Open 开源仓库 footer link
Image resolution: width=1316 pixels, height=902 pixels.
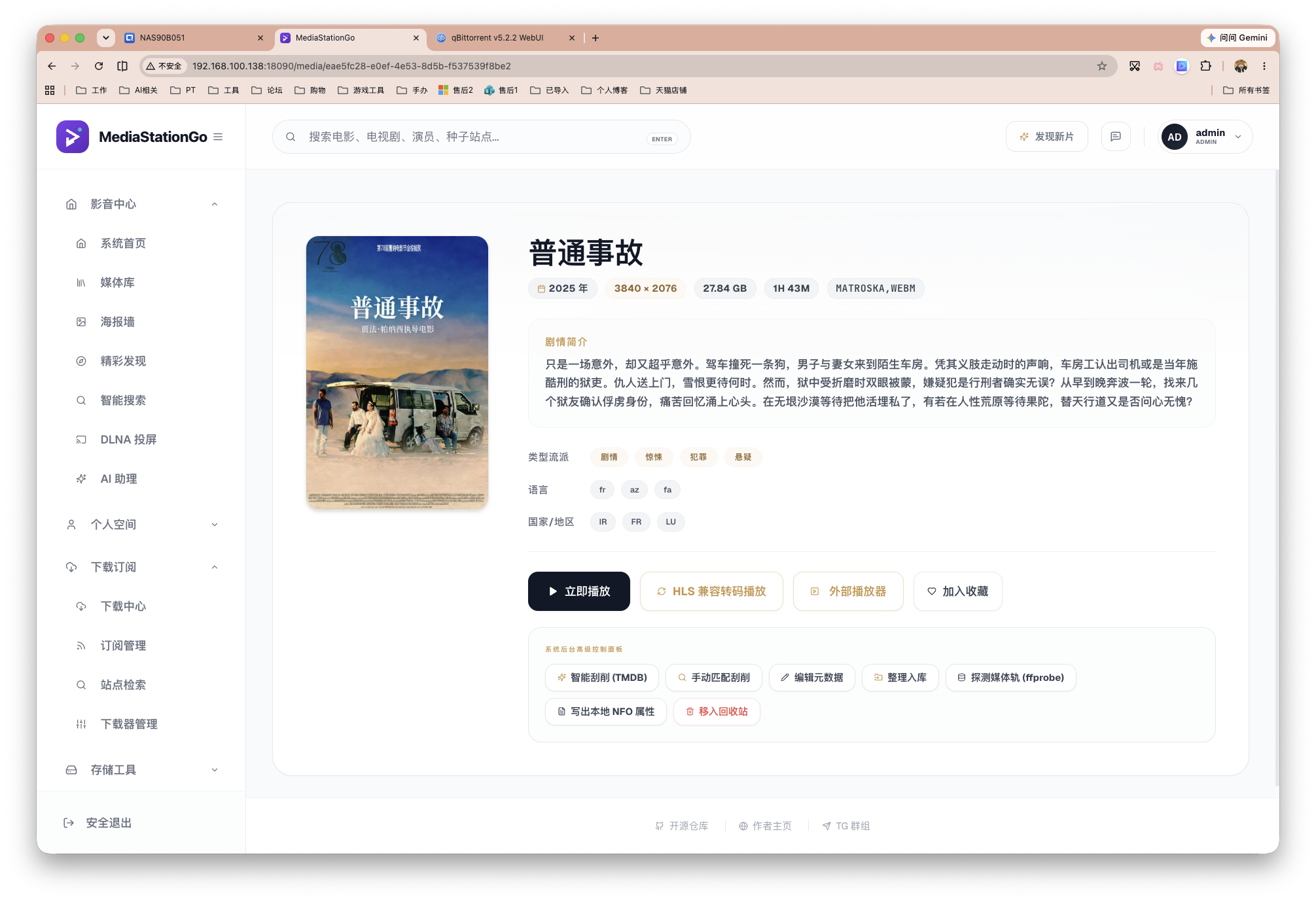[682, 826]
